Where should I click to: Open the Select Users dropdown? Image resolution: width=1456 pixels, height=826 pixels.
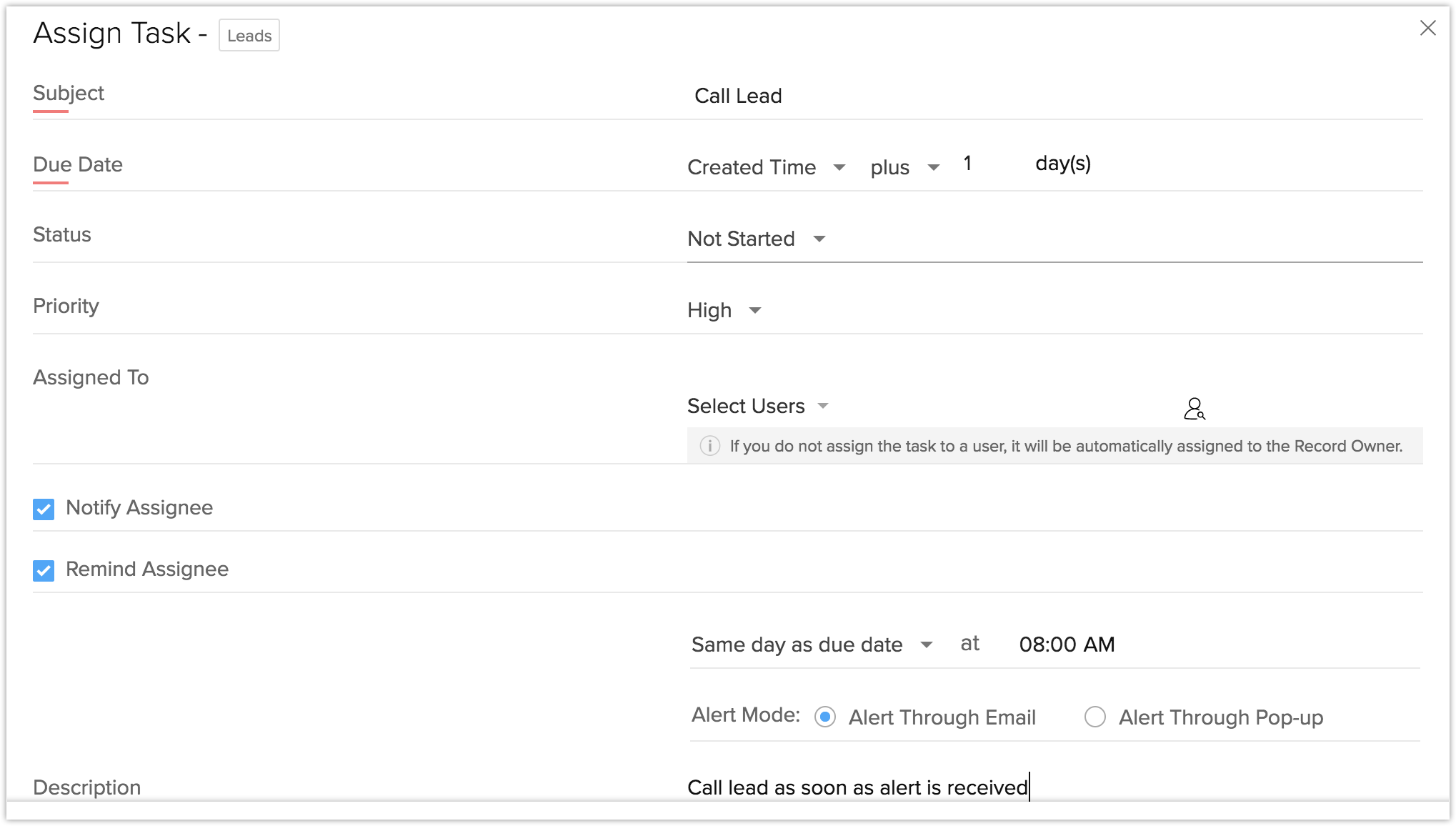[757, 406]
